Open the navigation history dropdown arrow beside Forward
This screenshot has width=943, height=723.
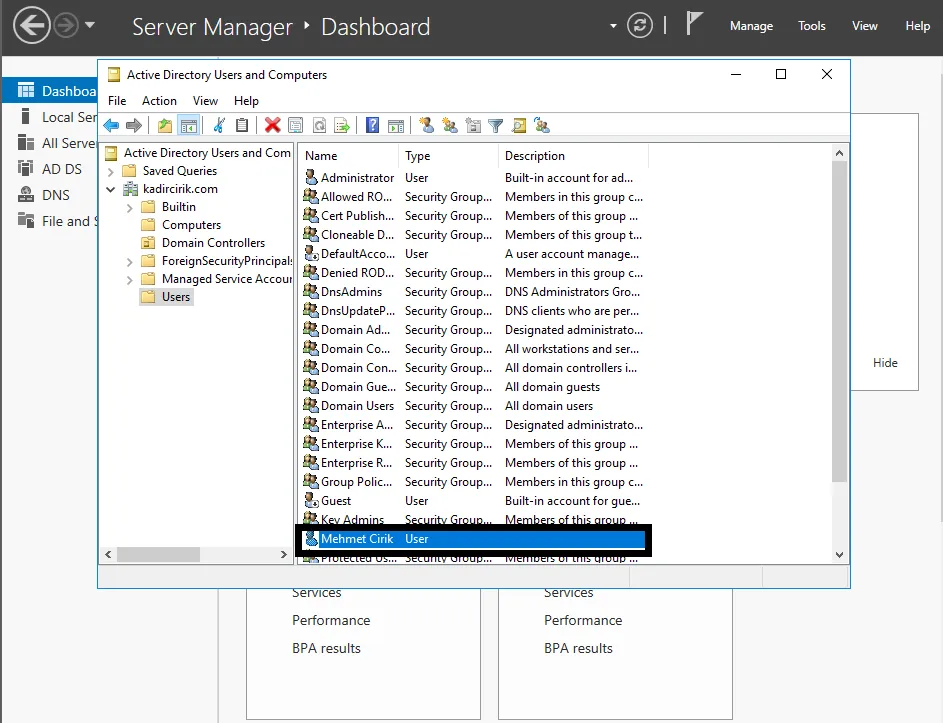pos(90,25)
